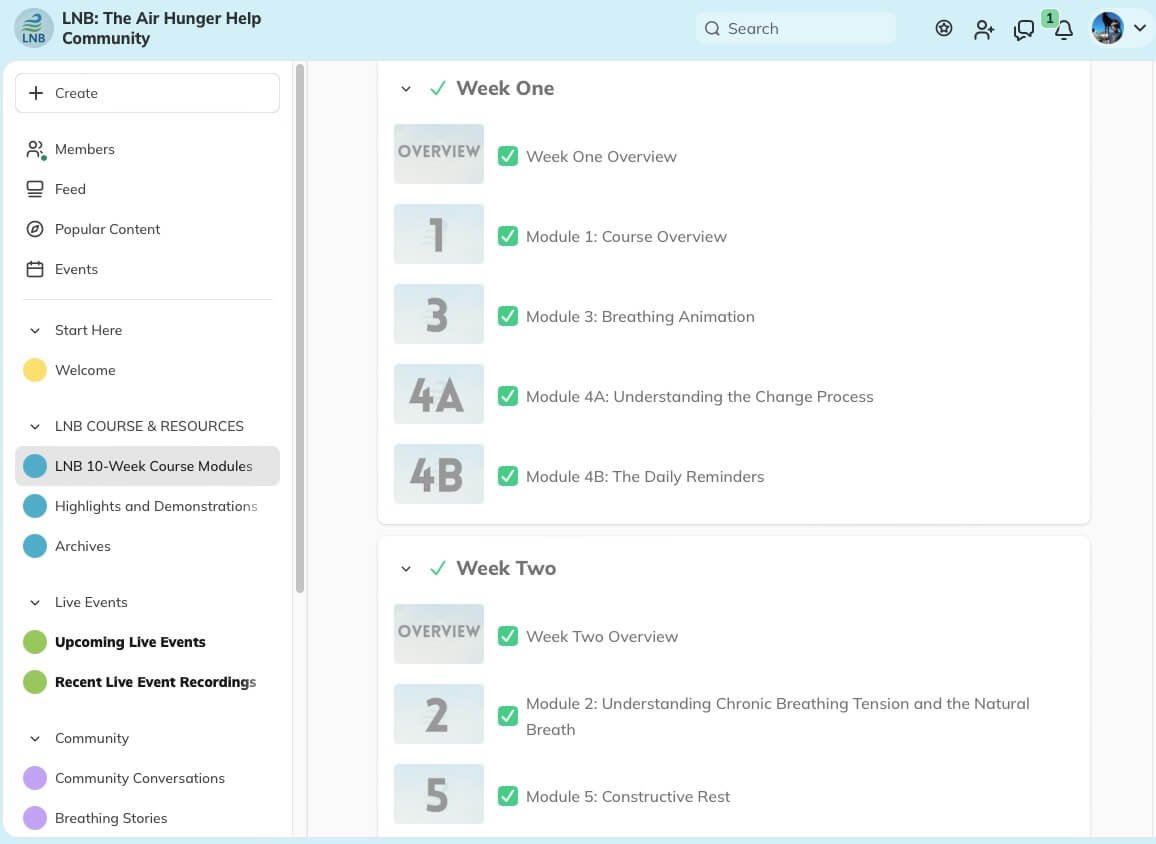Viewport: 1156px width, 844px height.
Task: Click the invite member icon in header
Action: (x=983, y=29)
